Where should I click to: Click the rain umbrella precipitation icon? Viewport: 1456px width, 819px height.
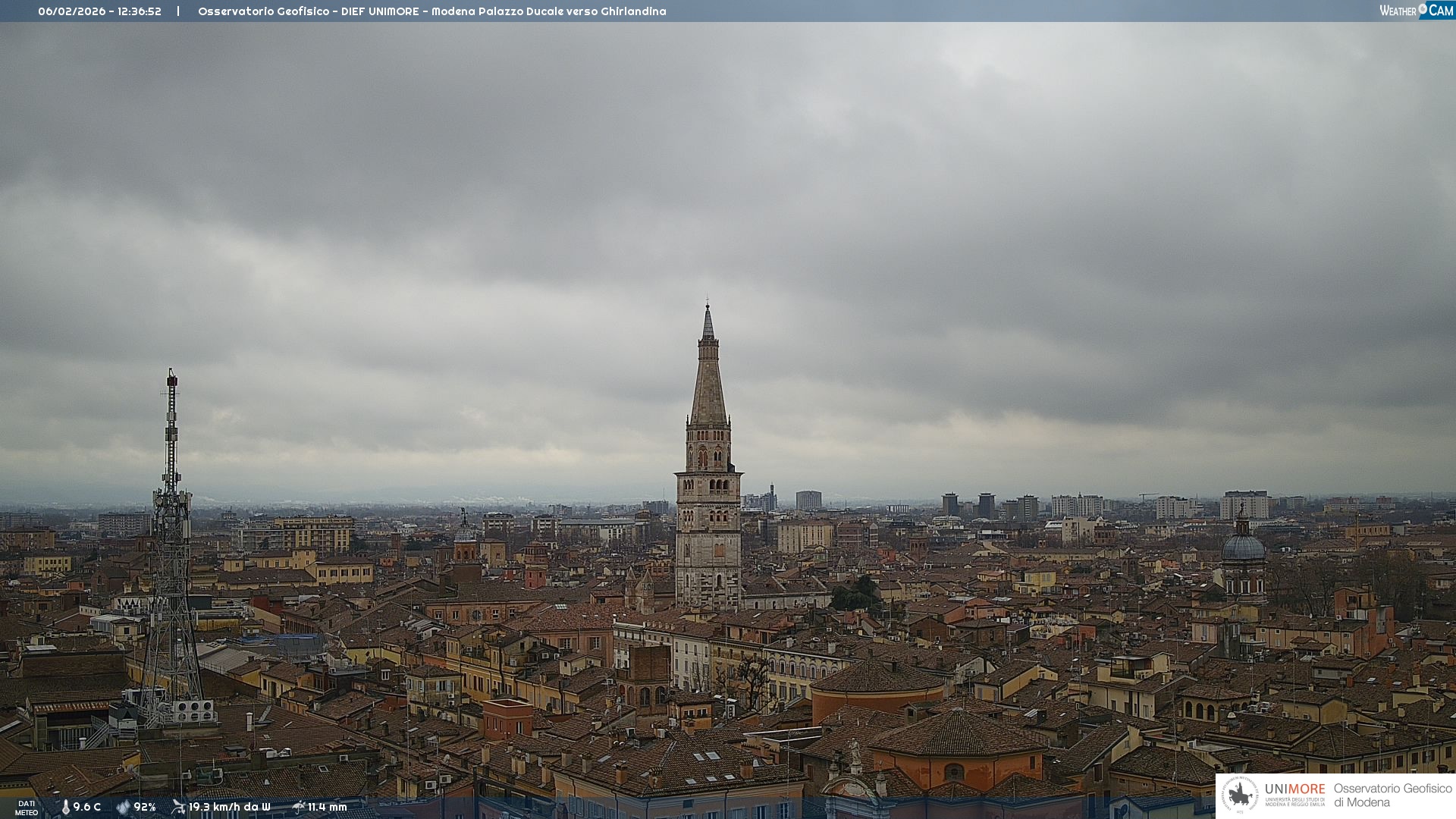click(298, 807)
